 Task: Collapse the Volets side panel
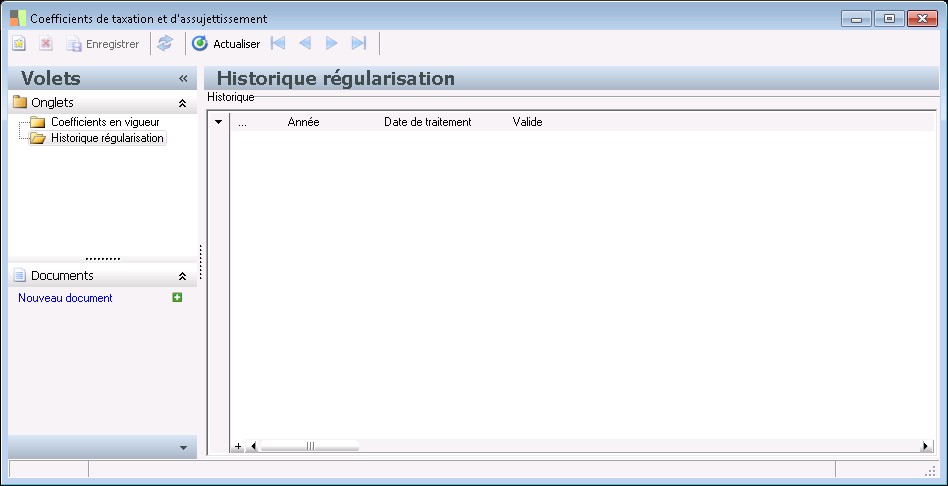183,79
